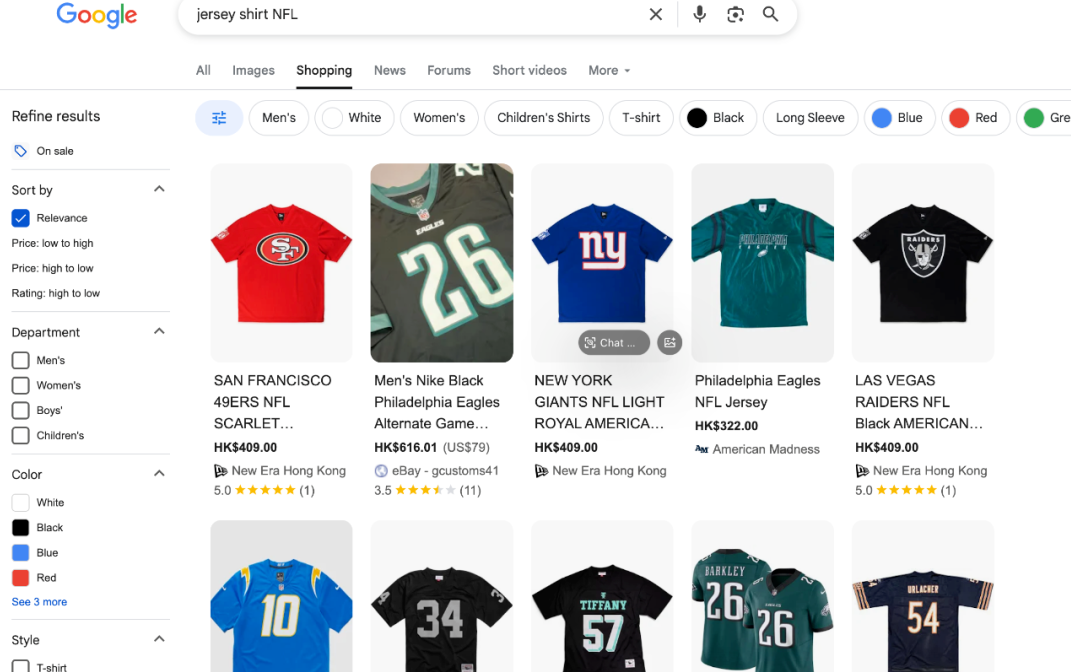Image resolution: width=1071 pixels, height=672 pixels.
Task: Sort by Price: low to high
Action: [x=52, y=243]
